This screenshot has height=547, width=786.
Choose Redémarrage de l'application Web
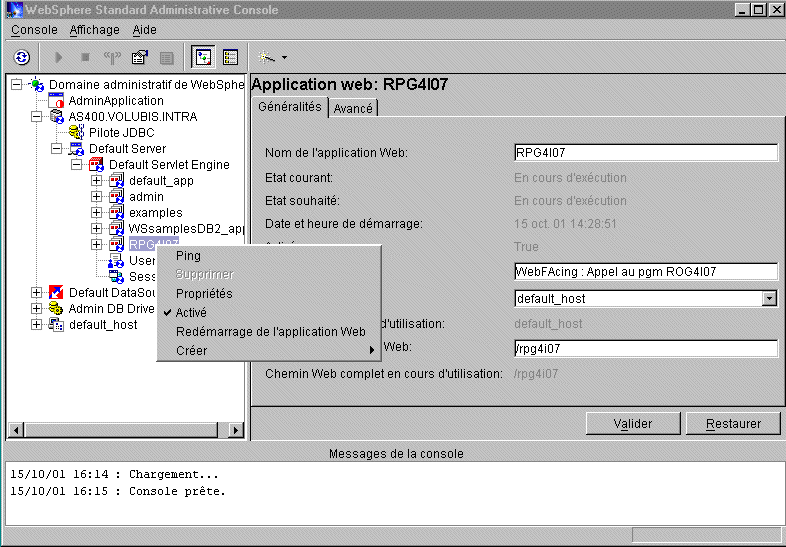tap(269, 331)
